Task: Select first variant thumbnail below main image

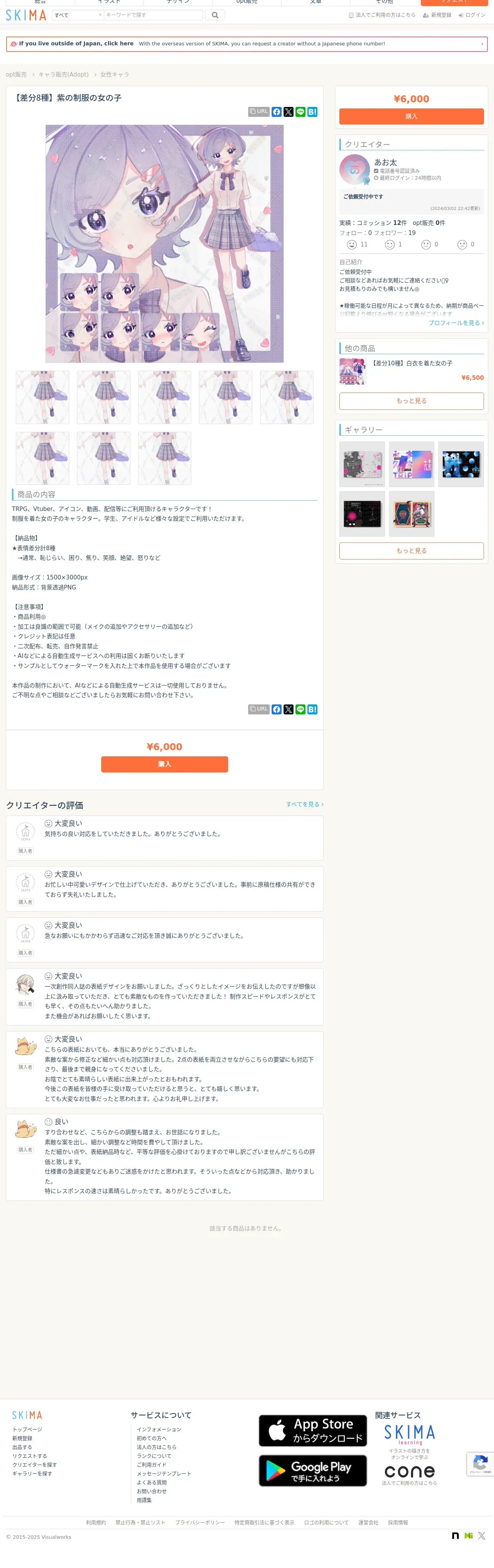Action: [43, 398]
